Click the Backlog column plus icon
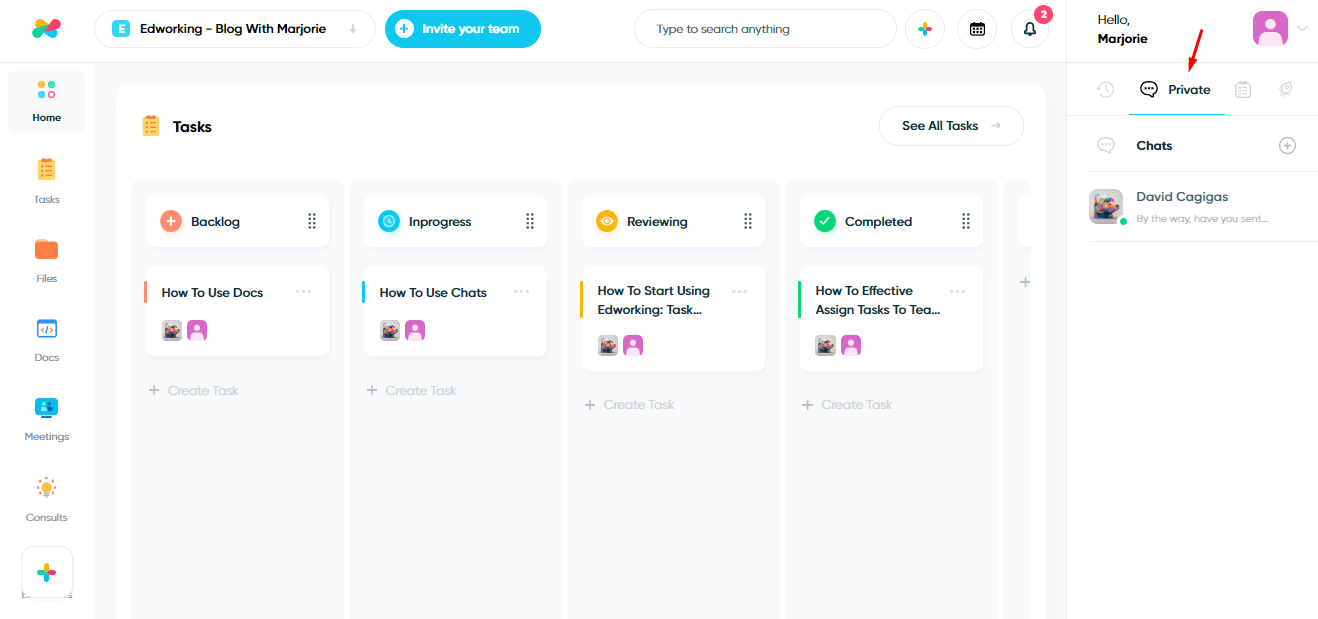The image size is (1318, 619). click(x=171, y=221)
